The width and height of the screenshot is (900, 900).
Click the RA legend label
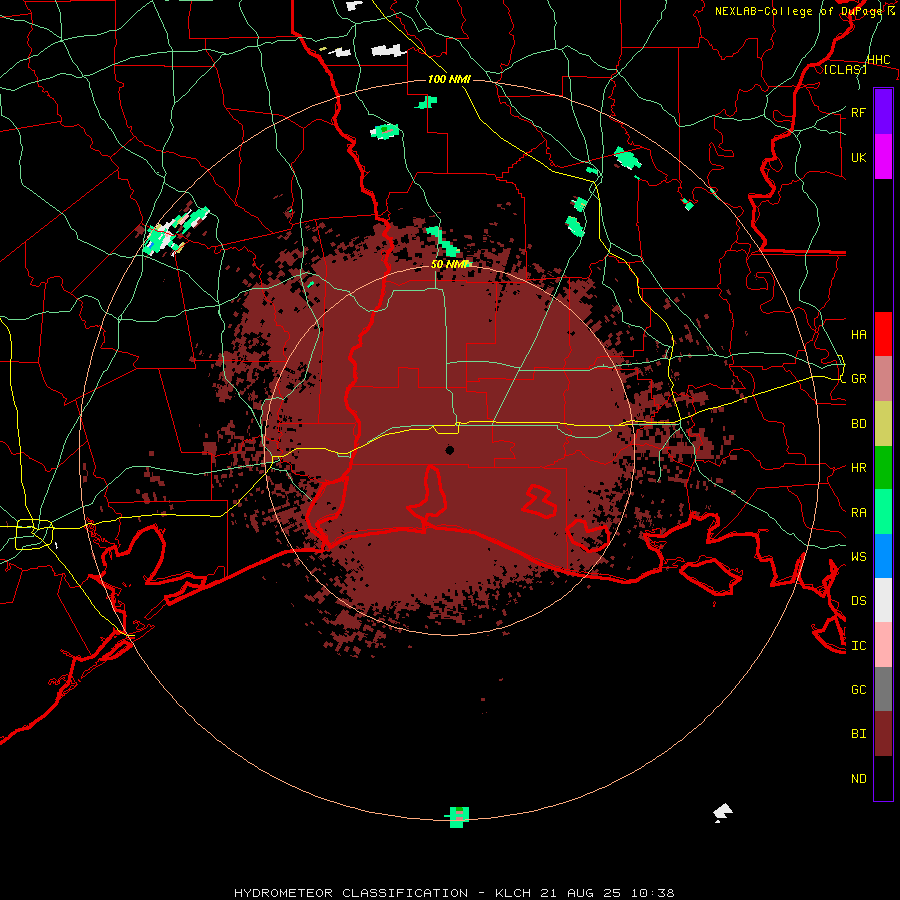click(x=858, y=513)
